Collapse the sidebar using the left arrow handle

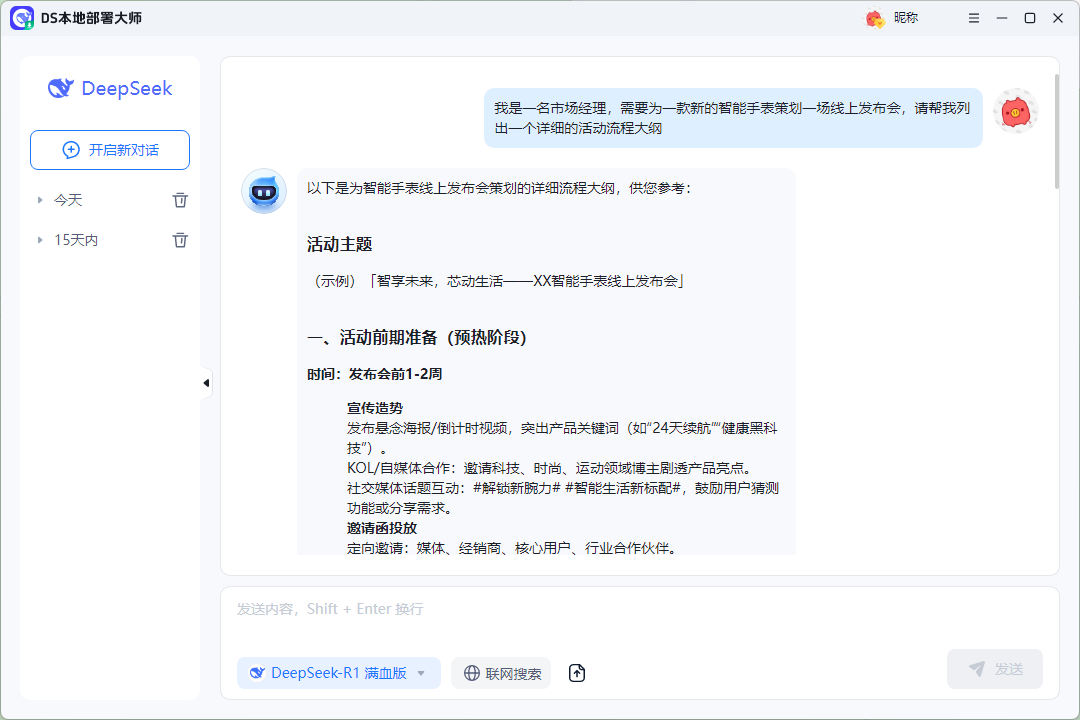pos(205,382)
